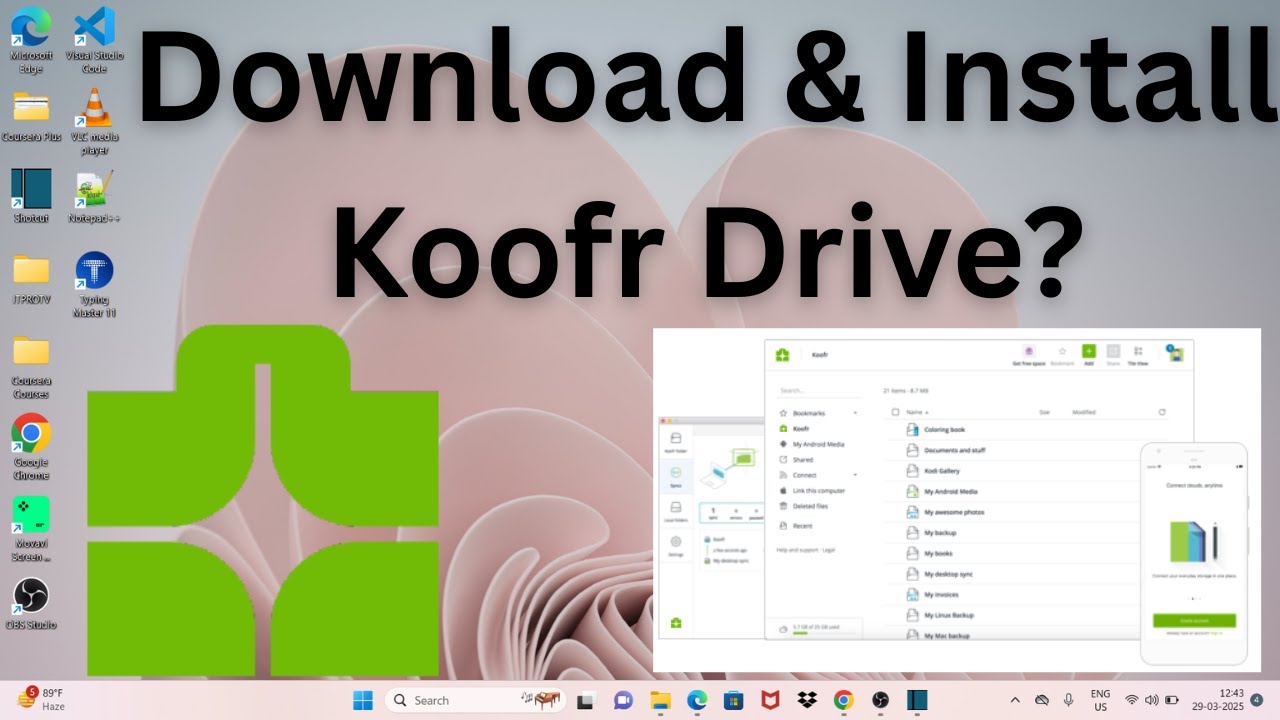This screenshot has width=1280, height=720.
Task: Select Google Chrome desktop shortcut
Action: 31,448
